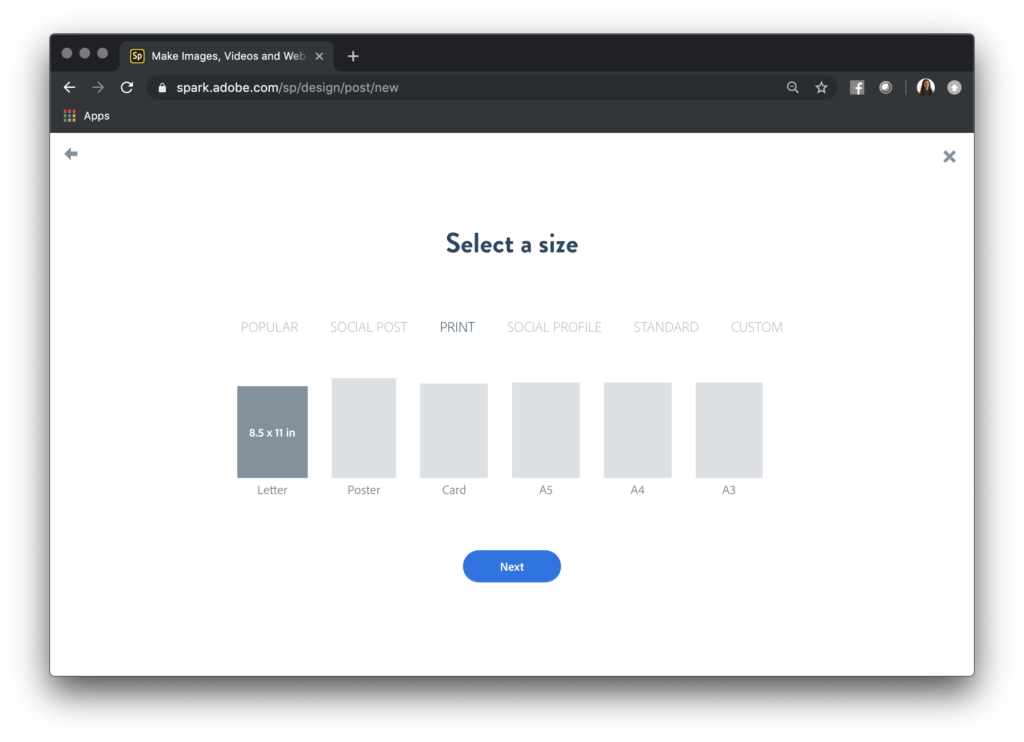Choose the Custom size tab
This screenshot has width=1024, height=742.
point(756,327)
